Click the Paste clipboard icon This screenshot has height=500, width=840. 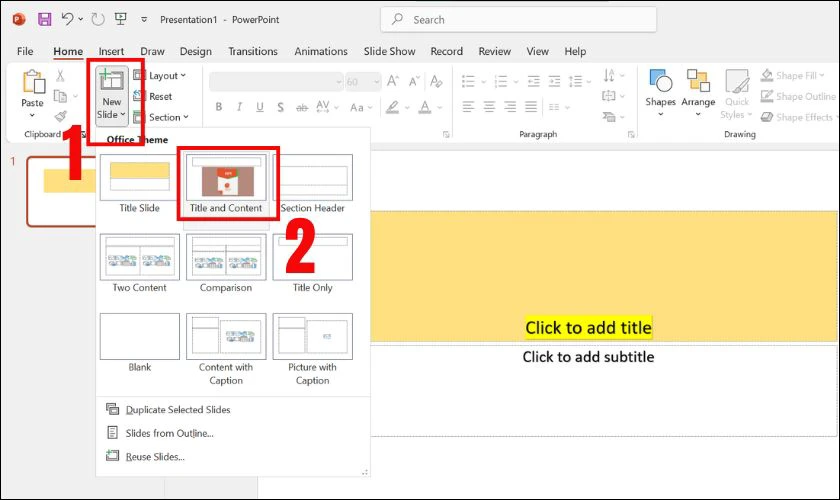33,82
